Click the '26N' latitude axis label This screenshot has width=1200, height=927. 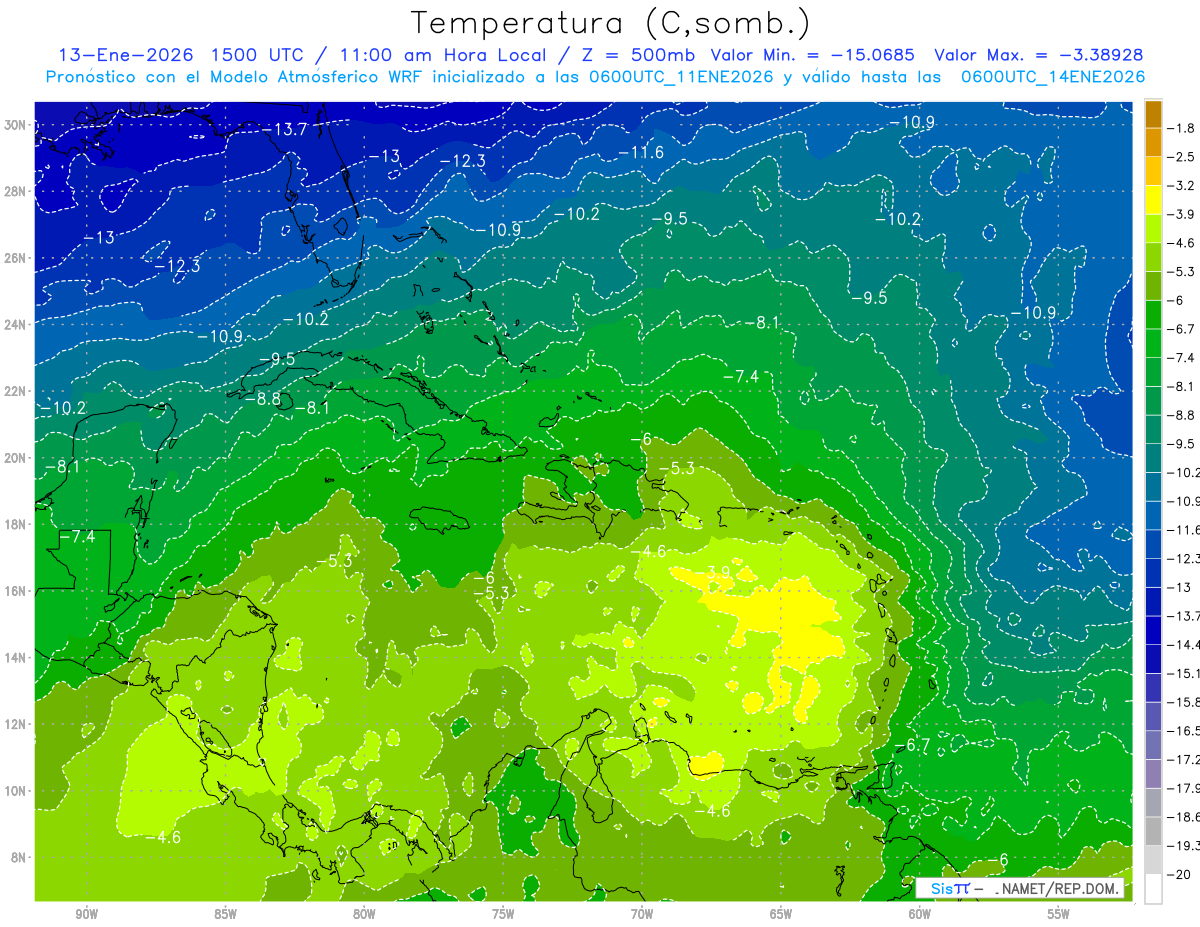pyautogui.click(x=15, y=258)
